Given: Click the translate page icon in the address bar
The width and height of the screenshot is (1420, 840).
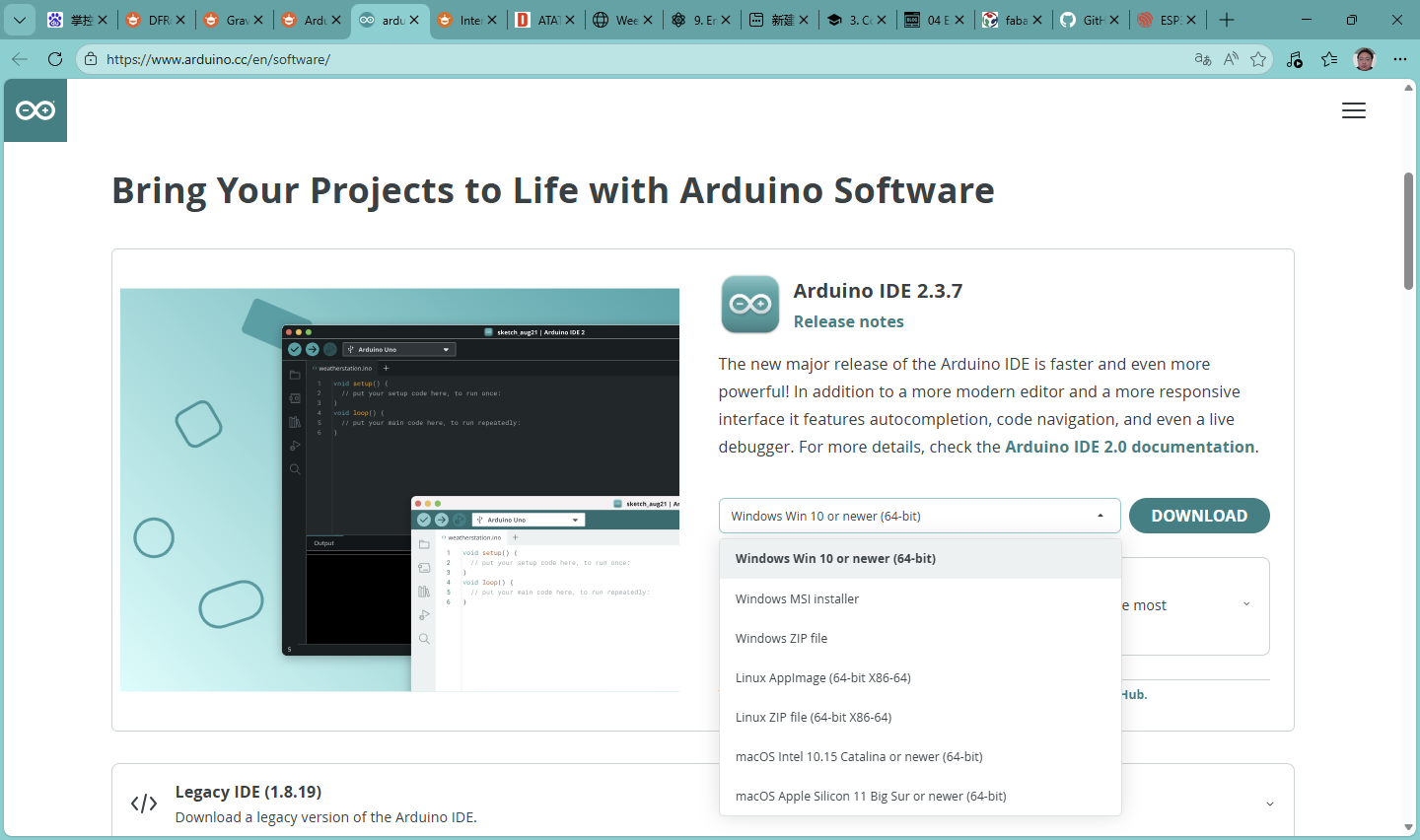Looking at the screenshot, I should click(1203, 59).
